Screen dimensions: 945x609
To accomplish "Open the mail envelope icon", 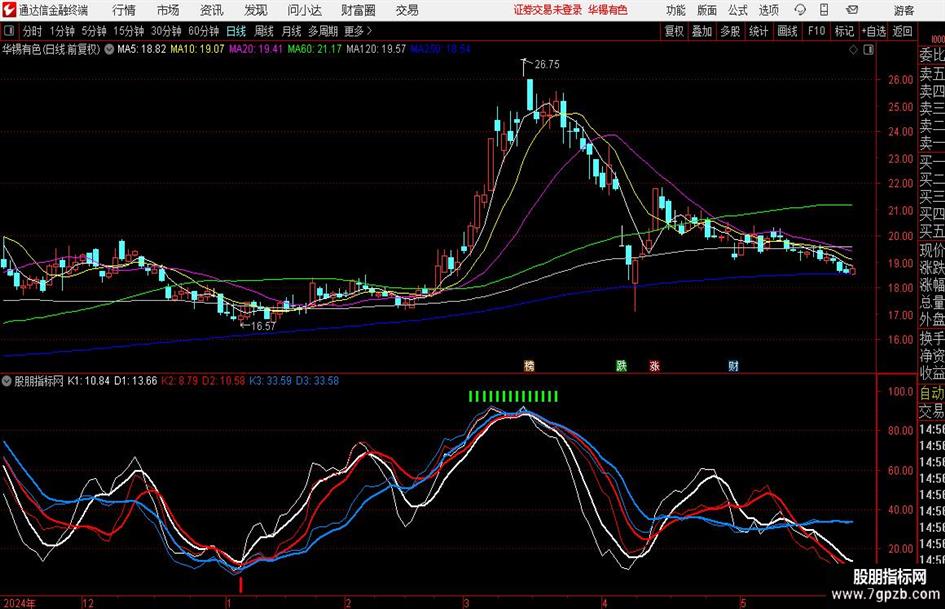I will click(x=852, y=10).
